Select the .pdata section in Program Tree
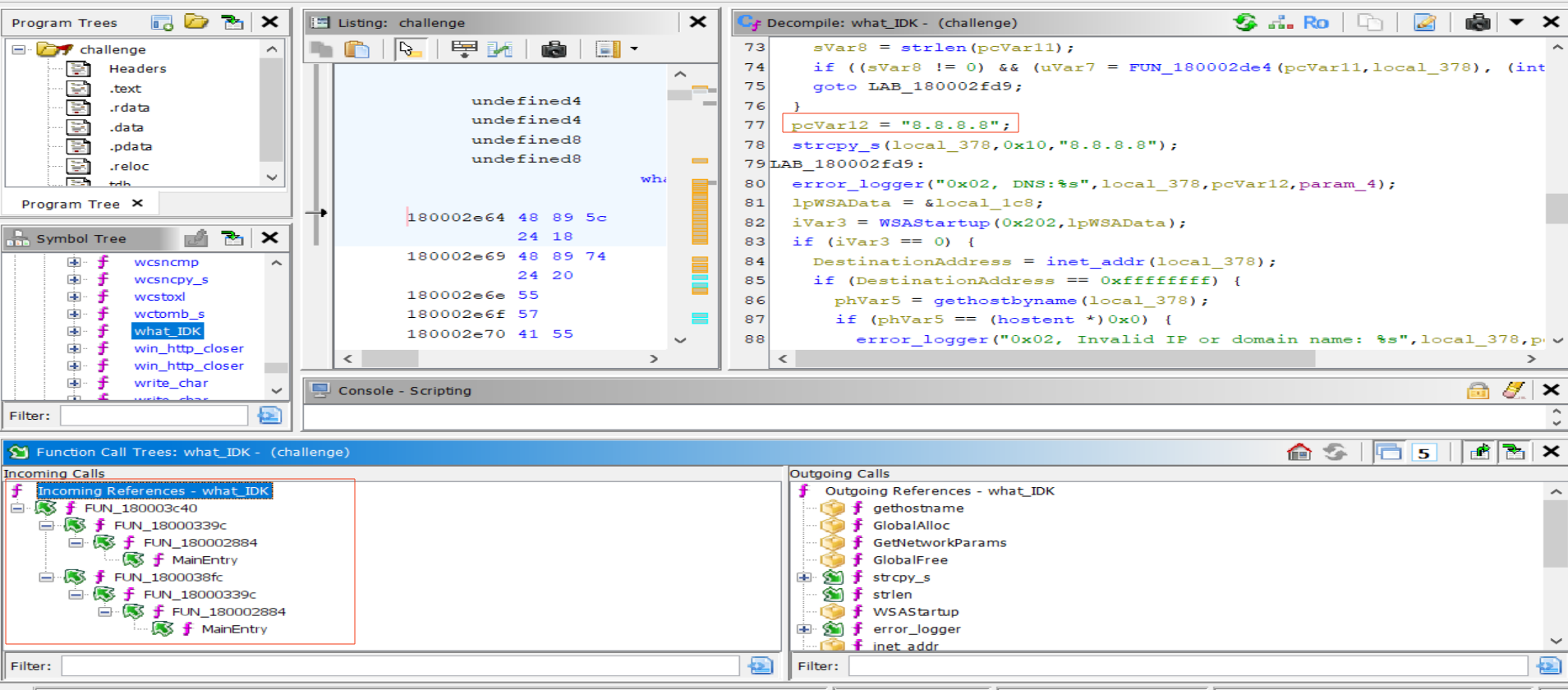Screen dimensions: 1568x690 tap(131, 146)
